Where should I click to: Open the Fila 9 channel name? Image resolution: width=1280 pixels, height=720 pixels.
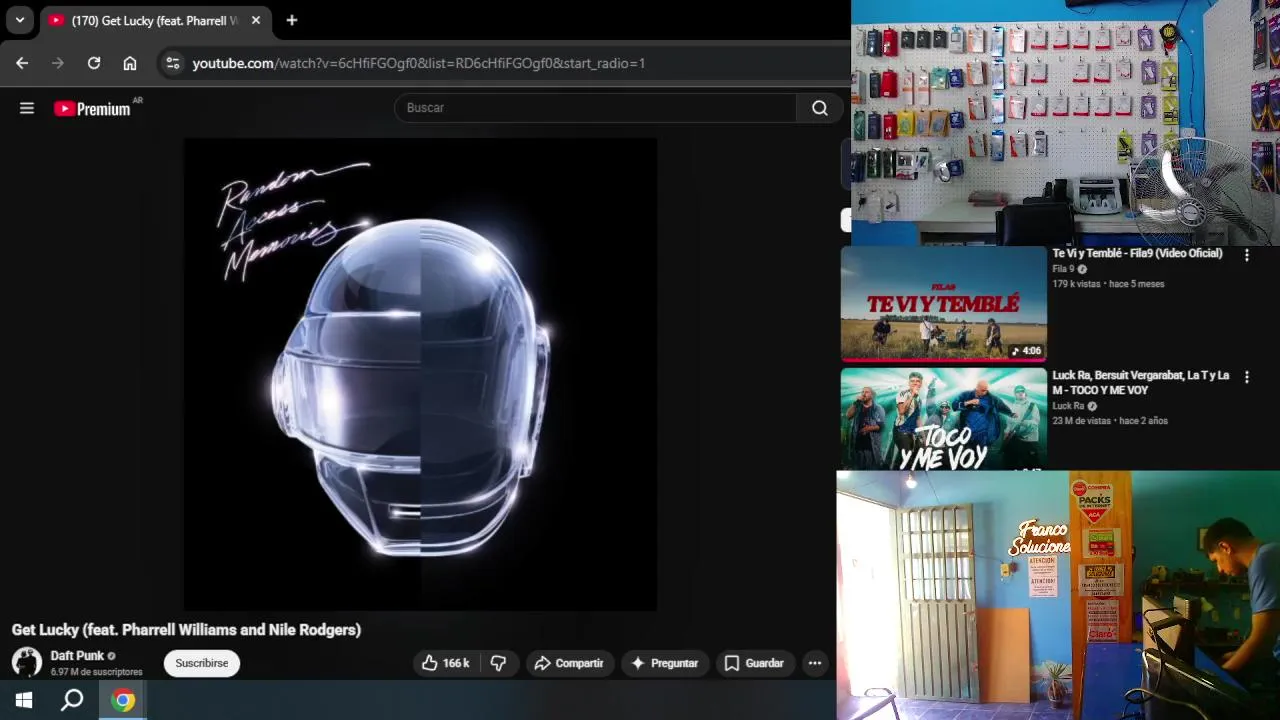(x=1063, y=269)
